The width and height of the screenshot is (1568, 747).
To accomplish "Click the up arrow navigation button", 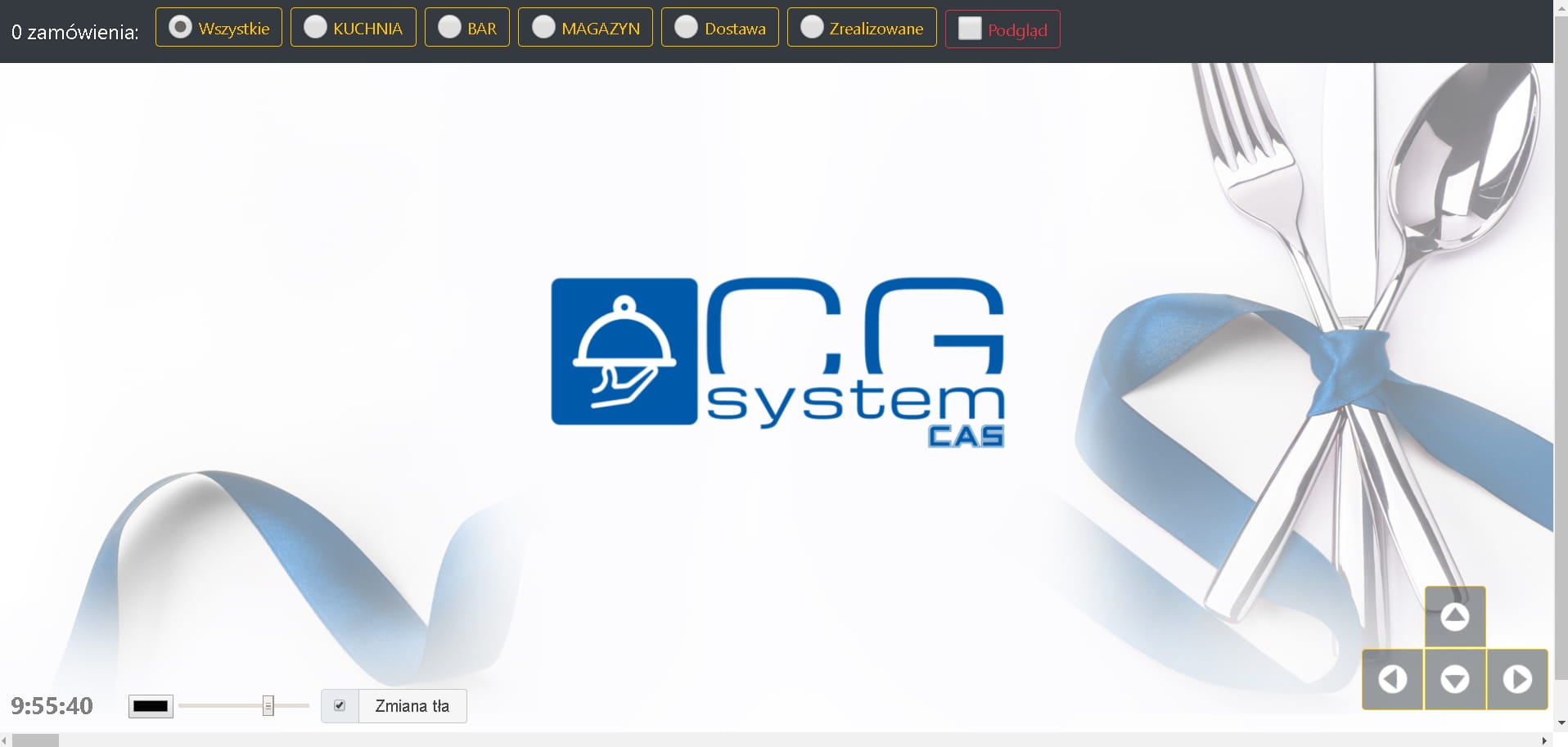I will 1454,617.
